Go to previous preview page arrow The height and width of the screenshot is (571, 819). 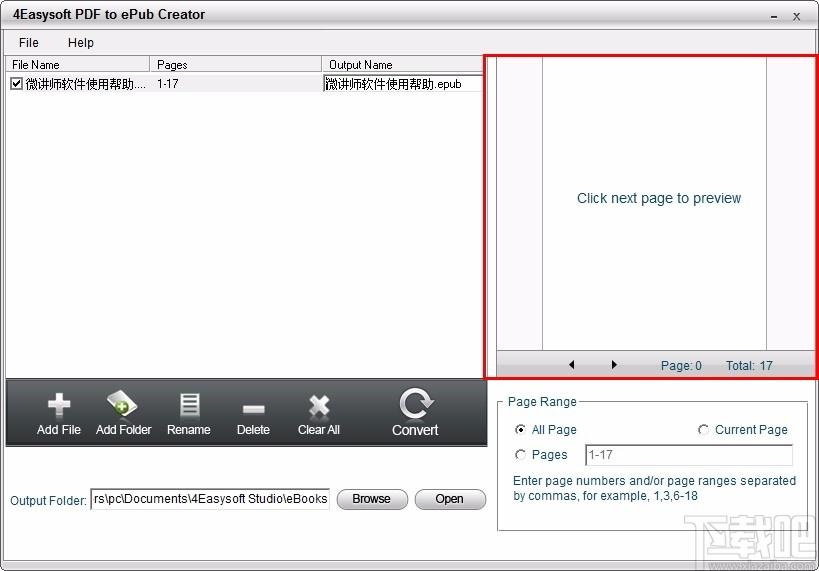pyautogui.click(x=571, y=365)
